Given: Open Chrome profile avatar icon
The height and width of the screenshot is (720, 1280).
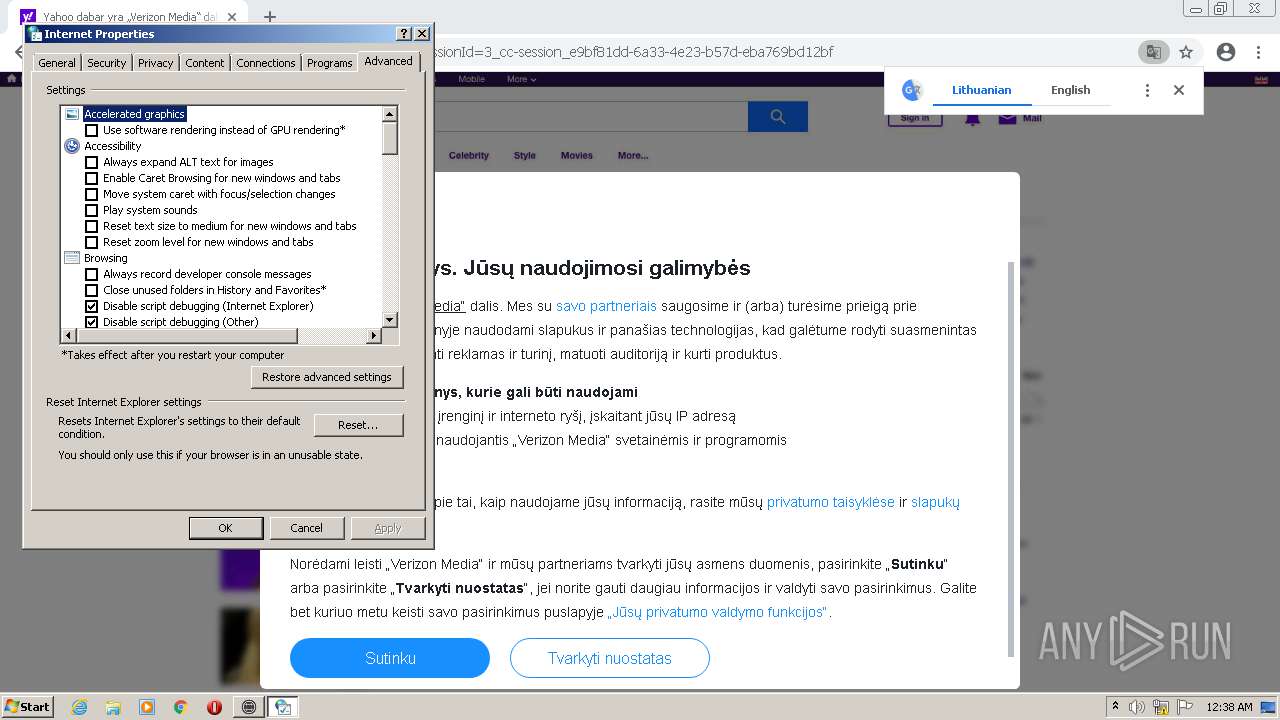Looking at the screenshot, I should coord(1226,52).
